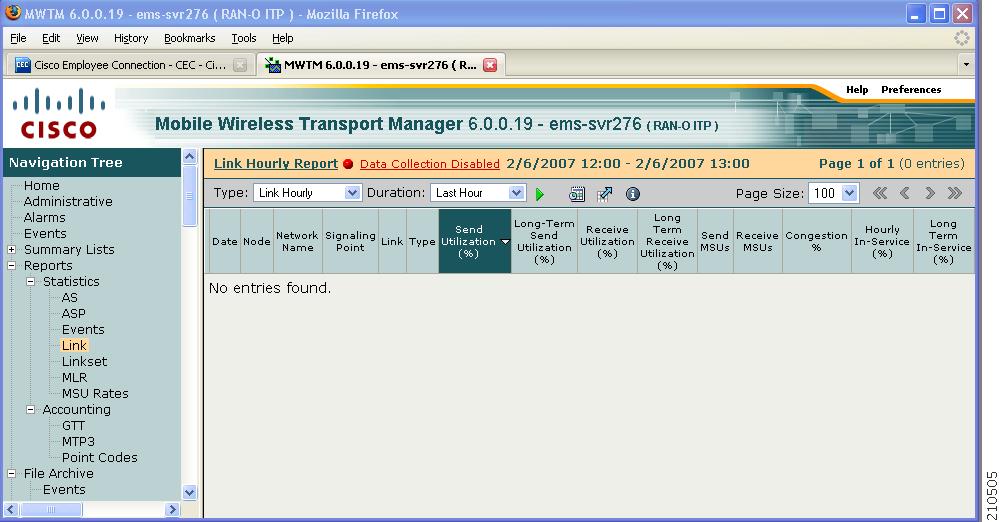
Task: Select Events under the navigation tree root
Action: 45,233
